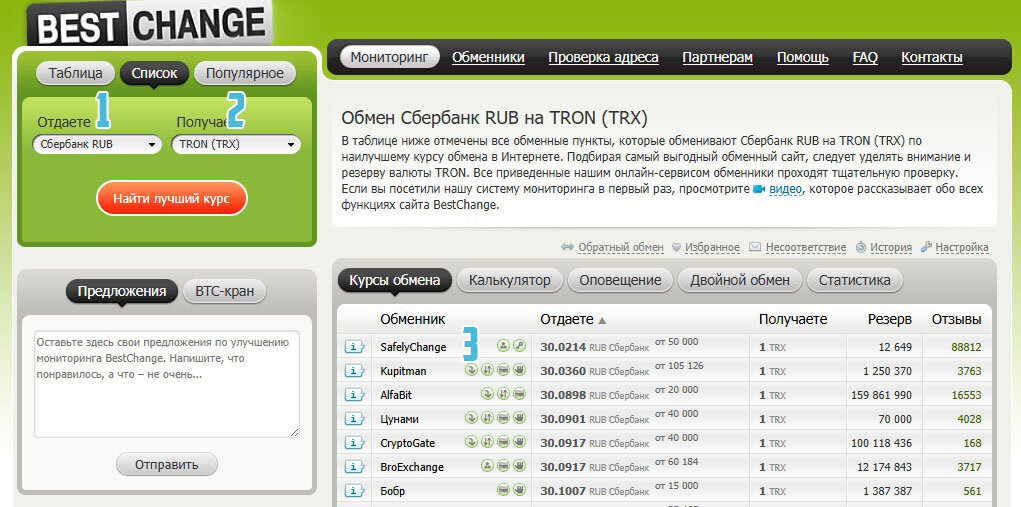The image size is (1021, 507).
Task: Select the Предложения tab
Action: click(122, 292)
